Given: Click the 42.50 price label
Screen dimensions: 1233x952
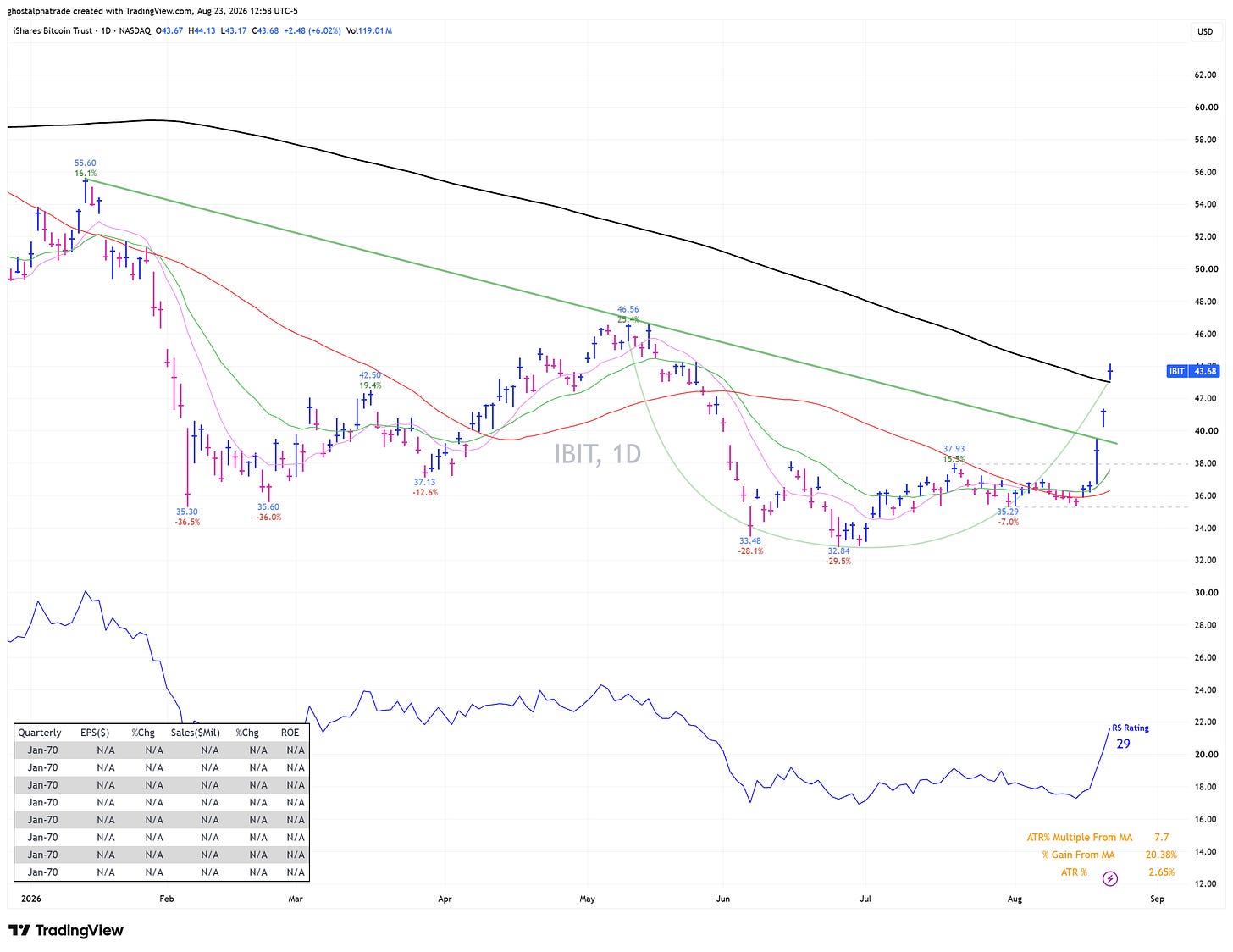Looking at the screenshot, I should point(370,374).
